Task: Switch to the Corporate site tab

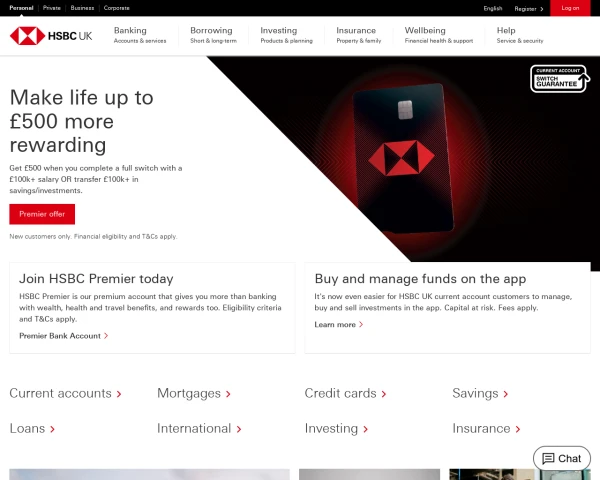Action: pos(117,8)
